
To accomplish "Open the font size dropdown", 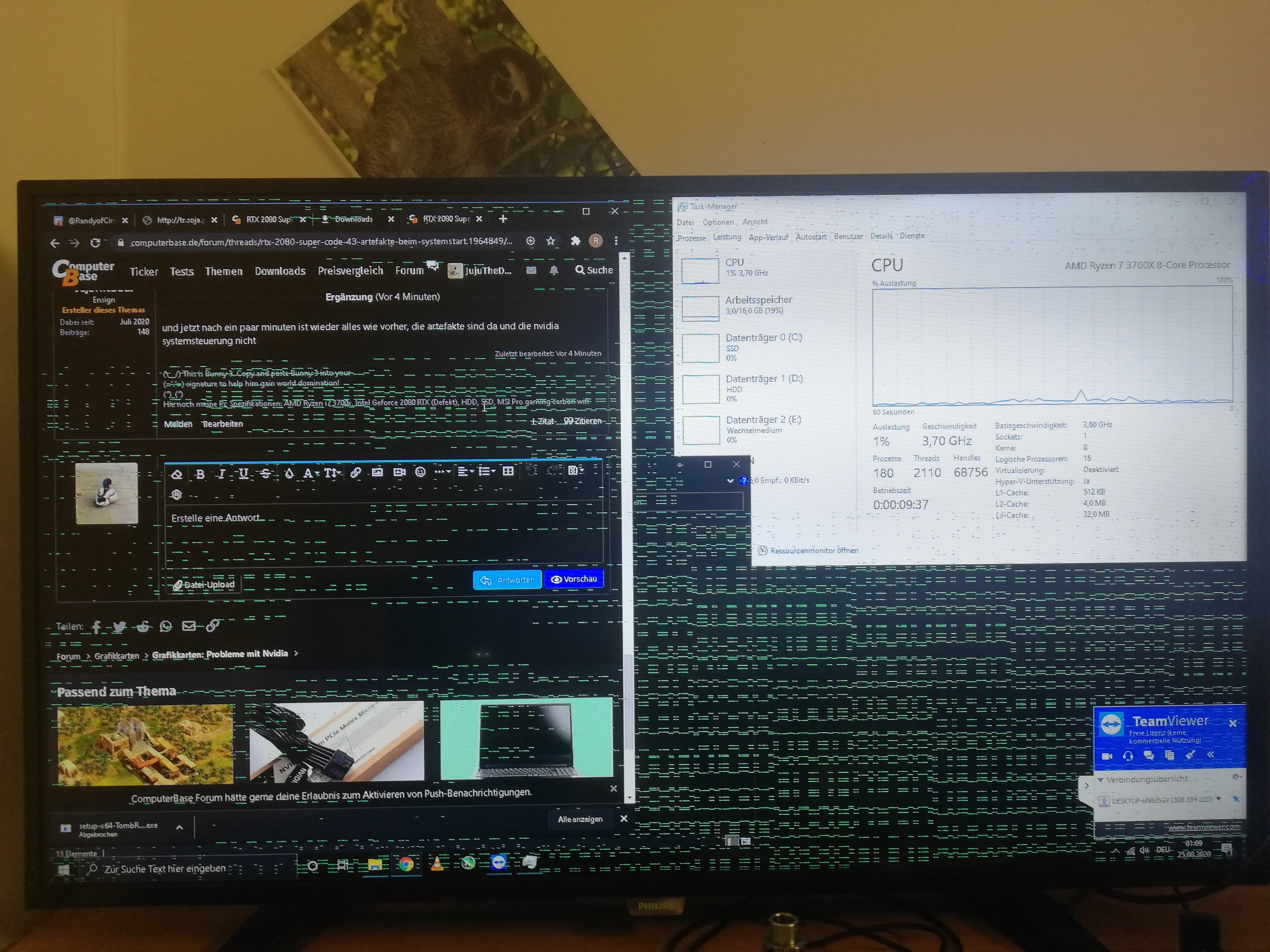I will click(x=332, y=473).
